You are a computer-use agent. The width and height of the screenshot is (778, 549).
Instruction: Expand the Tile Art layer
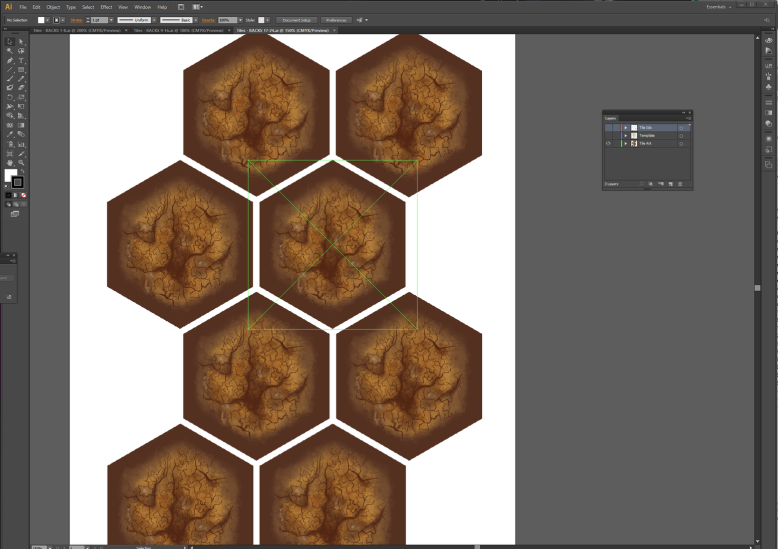tap(626, 143)
